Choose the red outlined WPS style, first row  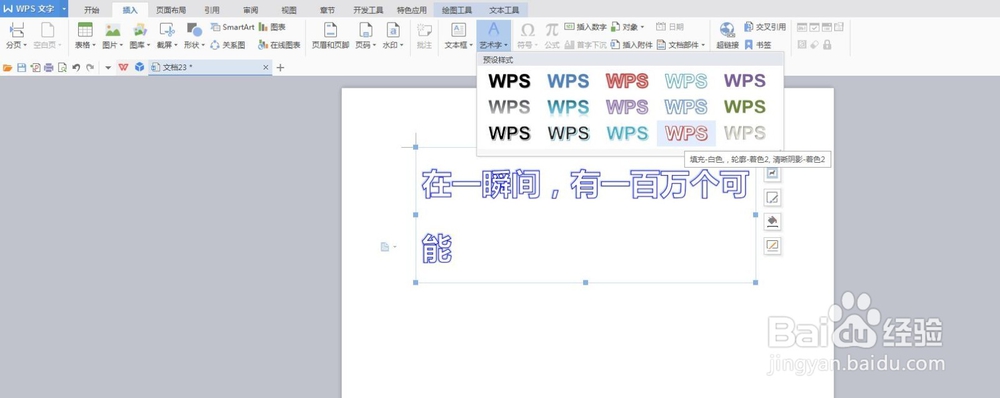(627, 81)
